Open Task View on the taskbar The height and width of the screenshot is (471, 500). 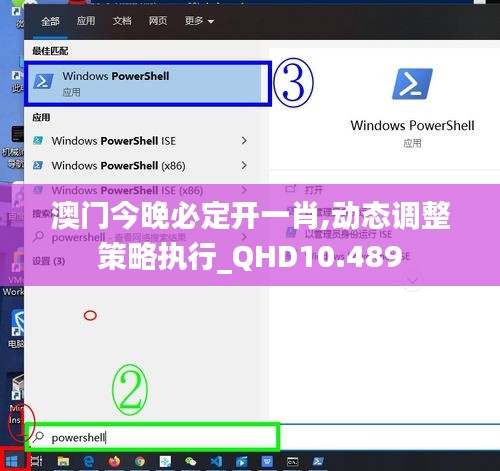point(37,462)
